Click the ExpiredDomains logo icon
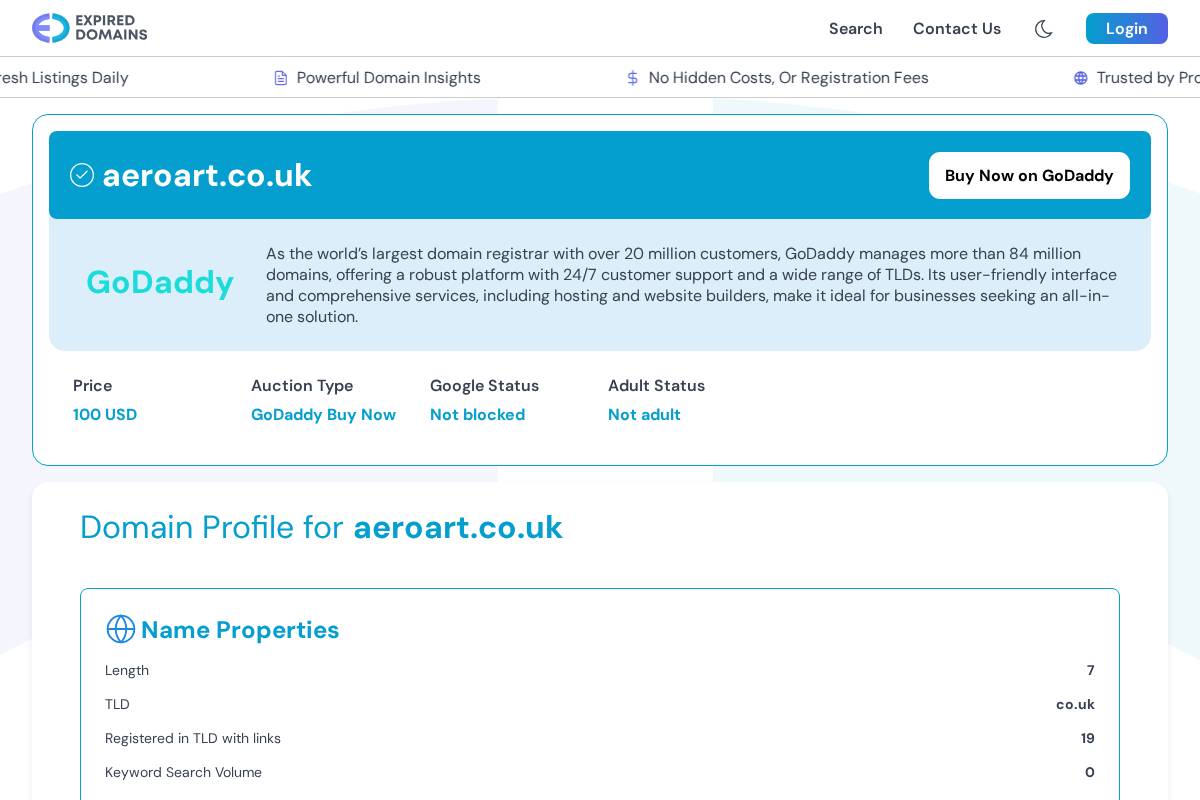 pos(52,28)
